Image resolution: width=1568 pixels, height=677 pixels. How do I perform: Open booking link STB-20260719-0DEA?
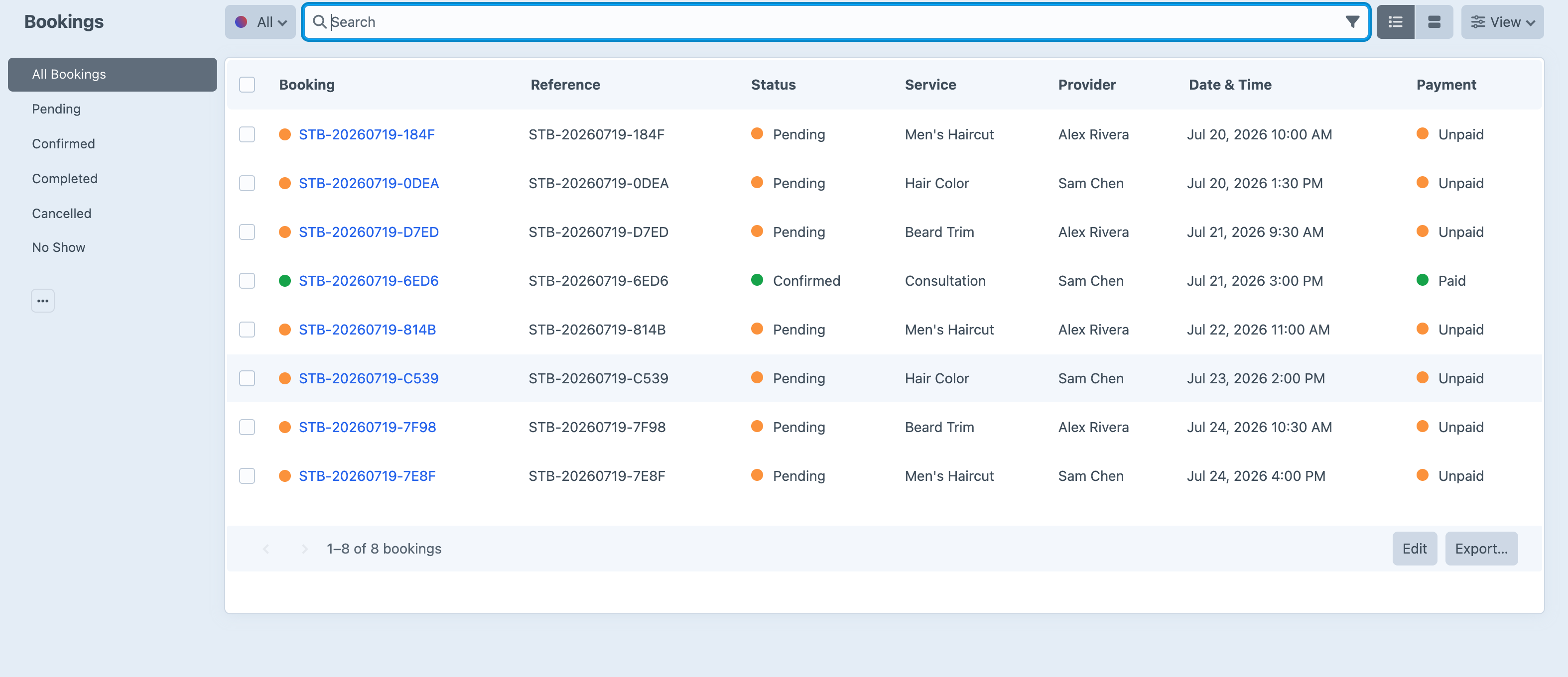(x=369, y=183)
